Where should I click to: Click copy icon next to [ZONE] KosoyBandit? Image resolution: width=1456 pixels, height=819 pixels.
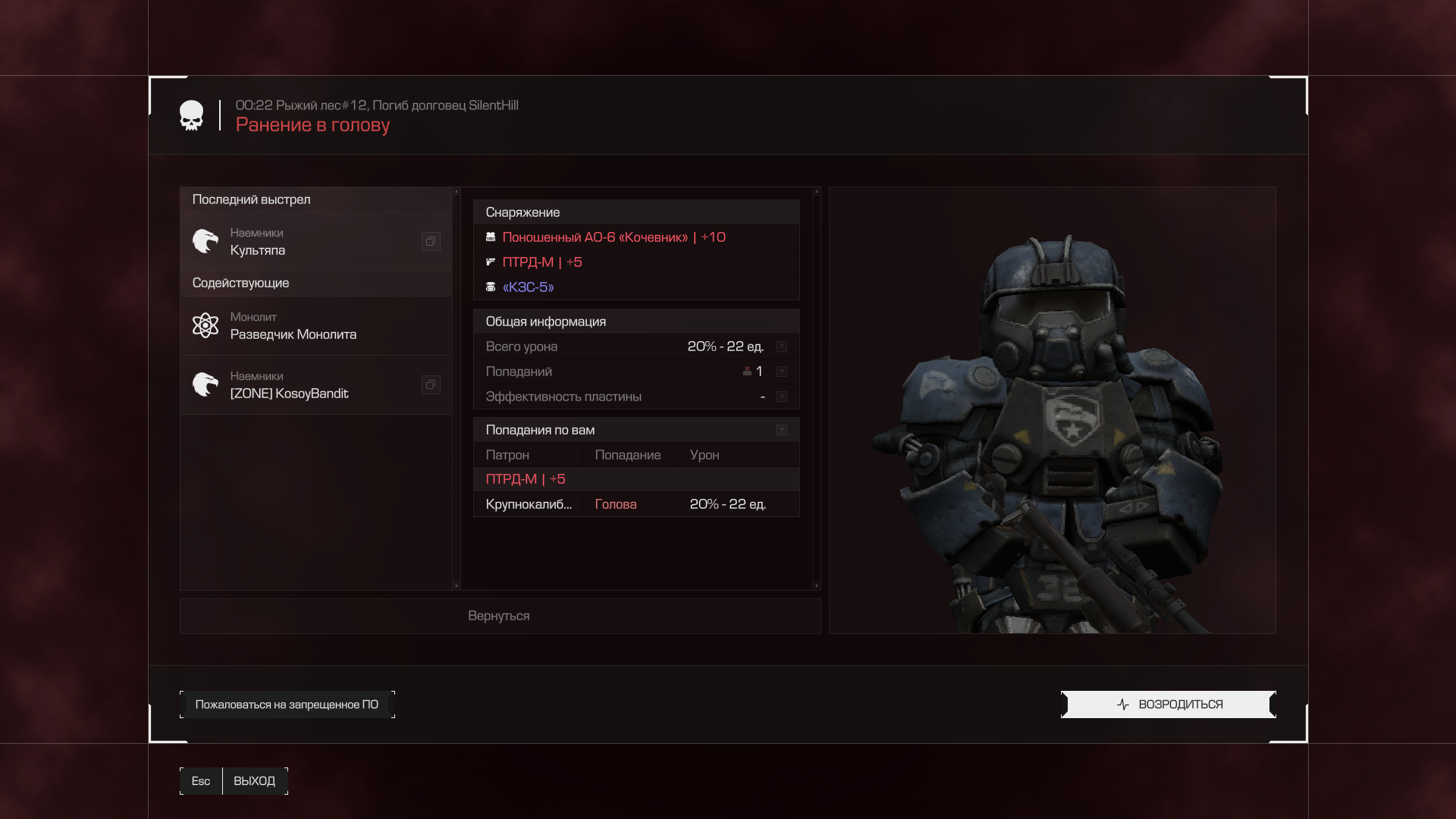click(x=431, y=384)
